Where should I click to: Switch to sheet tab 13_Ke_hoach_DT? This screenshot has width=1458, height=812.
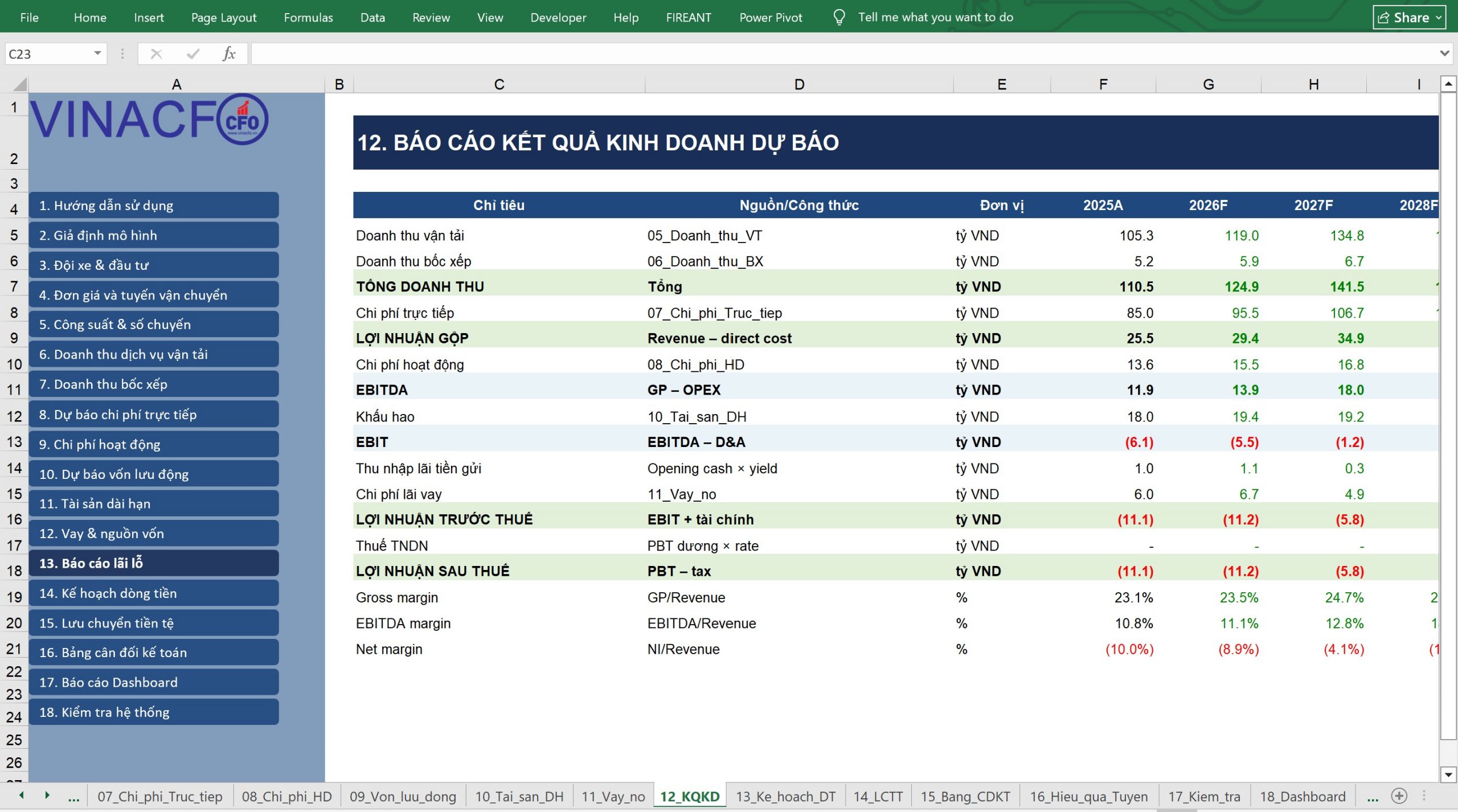click(785, 796)
